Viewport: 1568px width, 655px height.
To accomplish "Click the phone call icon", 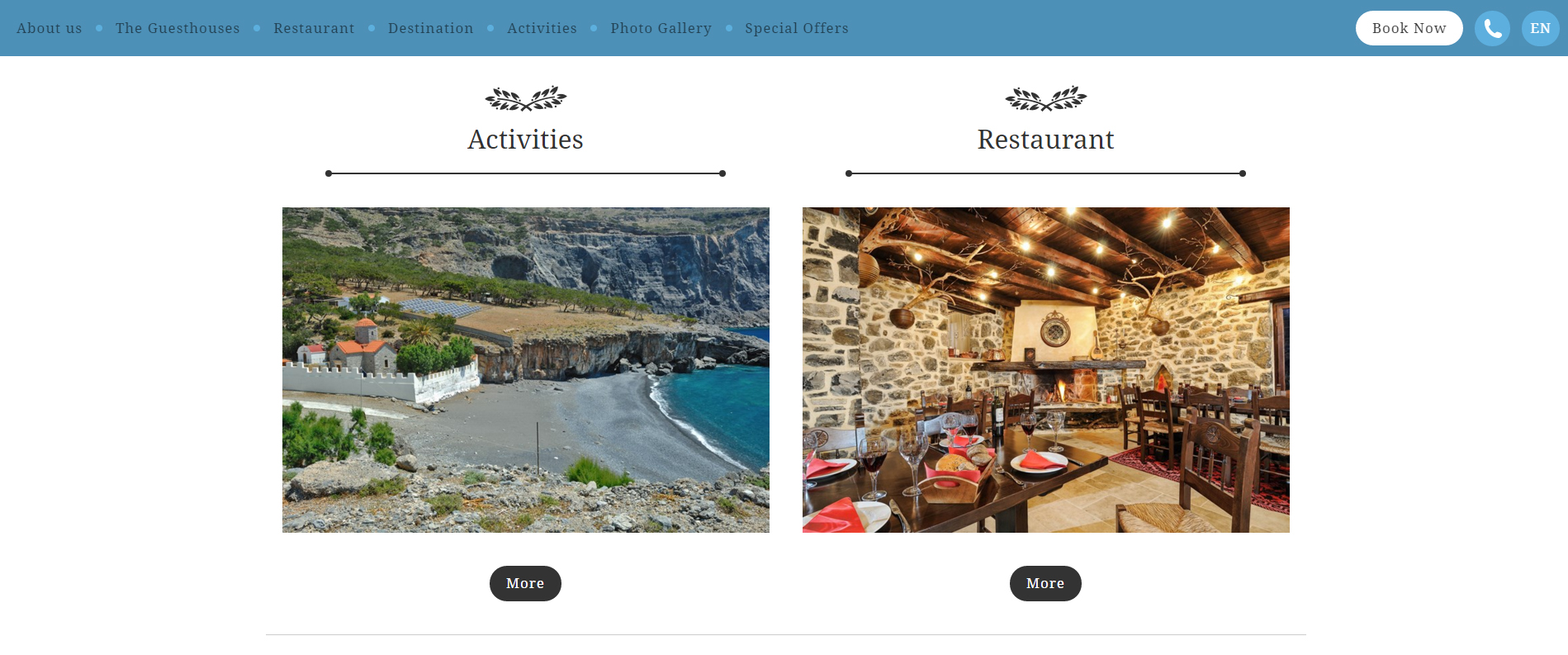I will click(1492, 28).
